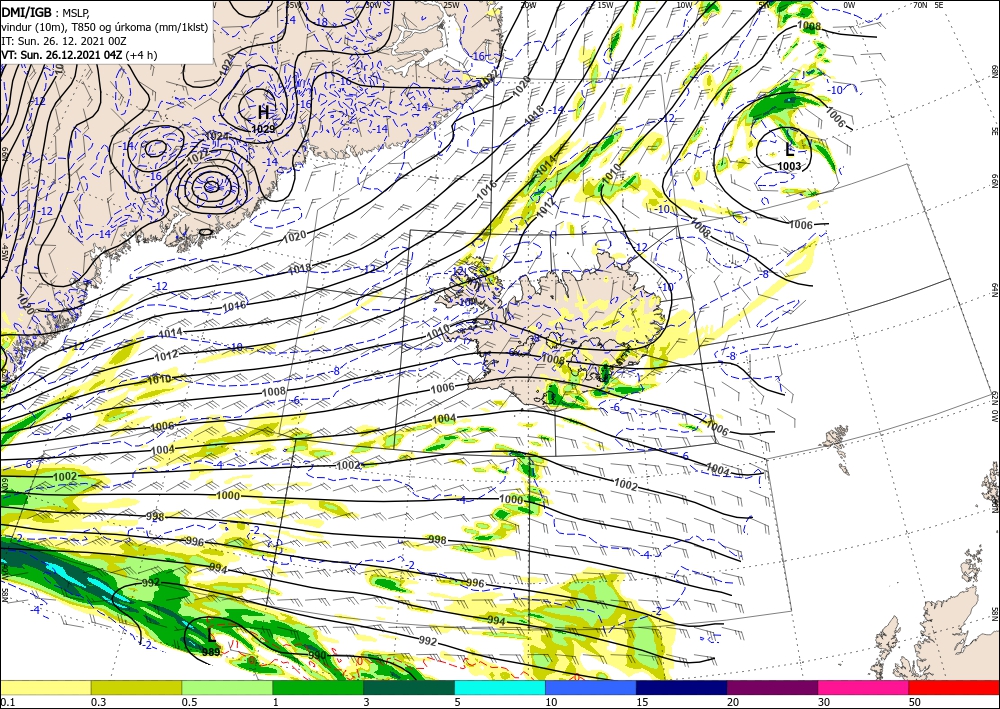This screenshot has width=1000, height=709.
Task: Click the 'IT: Sun. 26. 12. 2021 00Z' line
Action: (x=64, y=41)
